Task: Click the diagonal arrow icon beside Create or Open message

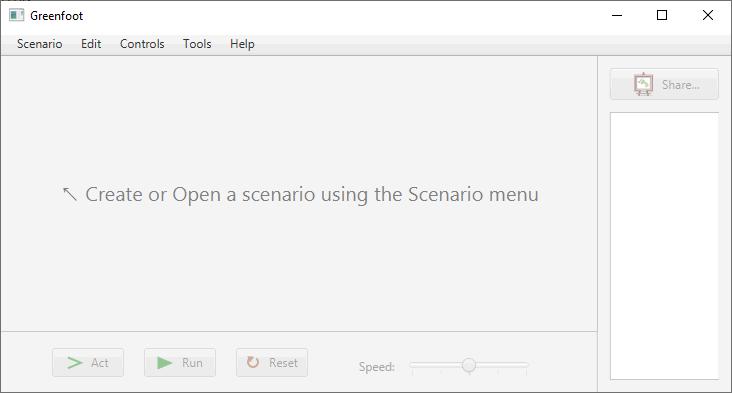Action: (x=70, y=194)
